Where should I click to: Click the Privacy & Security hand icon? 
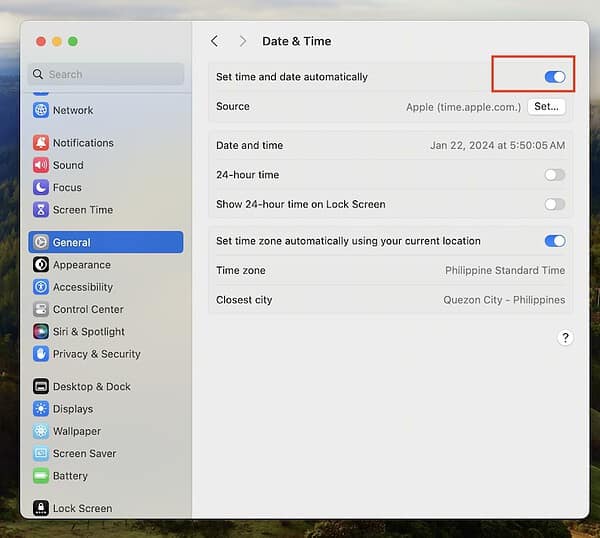(41, 354)
